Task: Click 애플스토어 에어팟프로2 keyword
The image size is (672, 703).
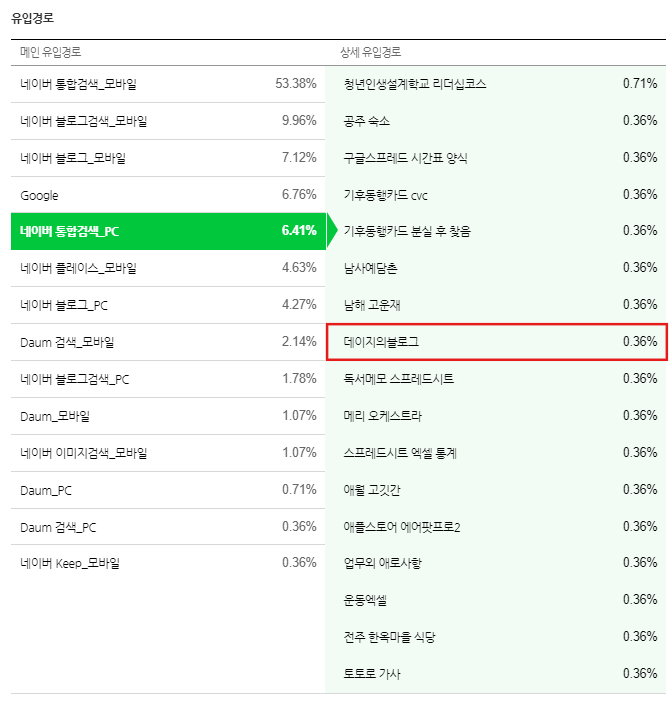Action: (402, 526)
